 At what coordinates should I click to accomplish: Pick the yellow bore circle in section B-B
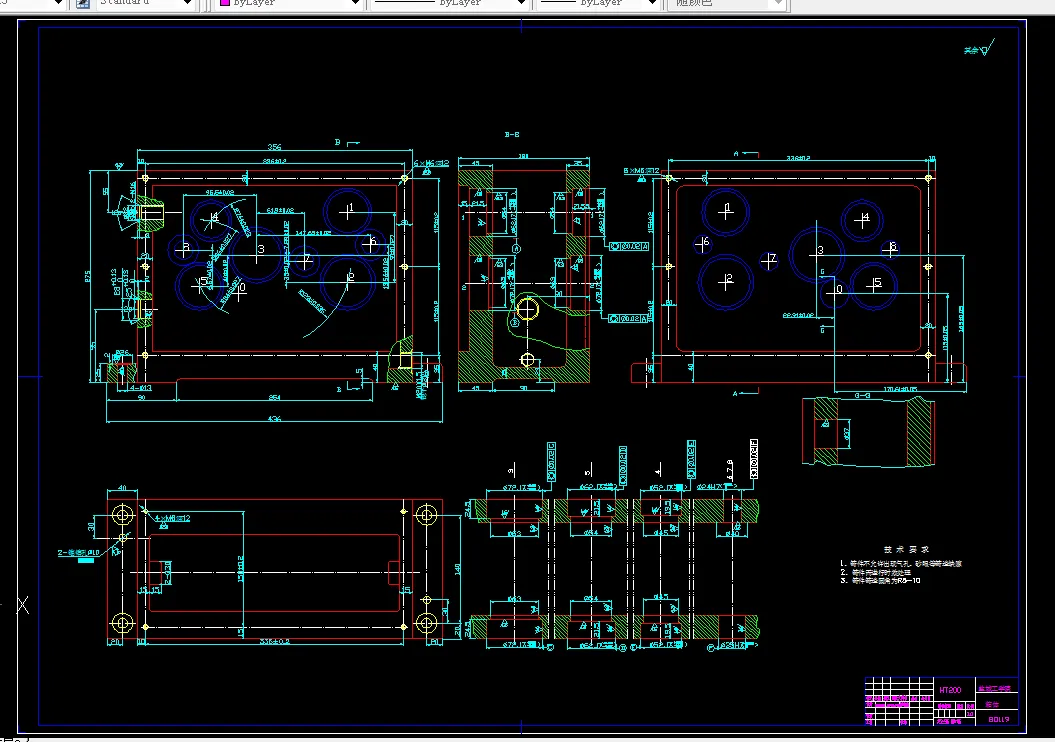[528, 310]
